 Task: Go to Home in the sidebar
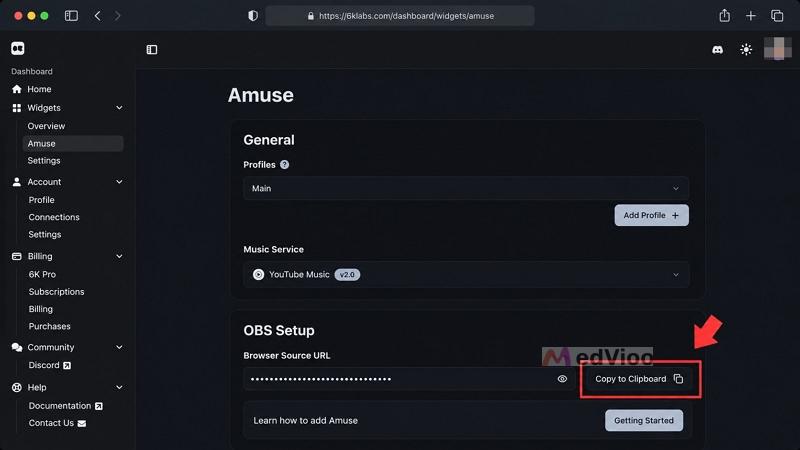pos(39,89)
